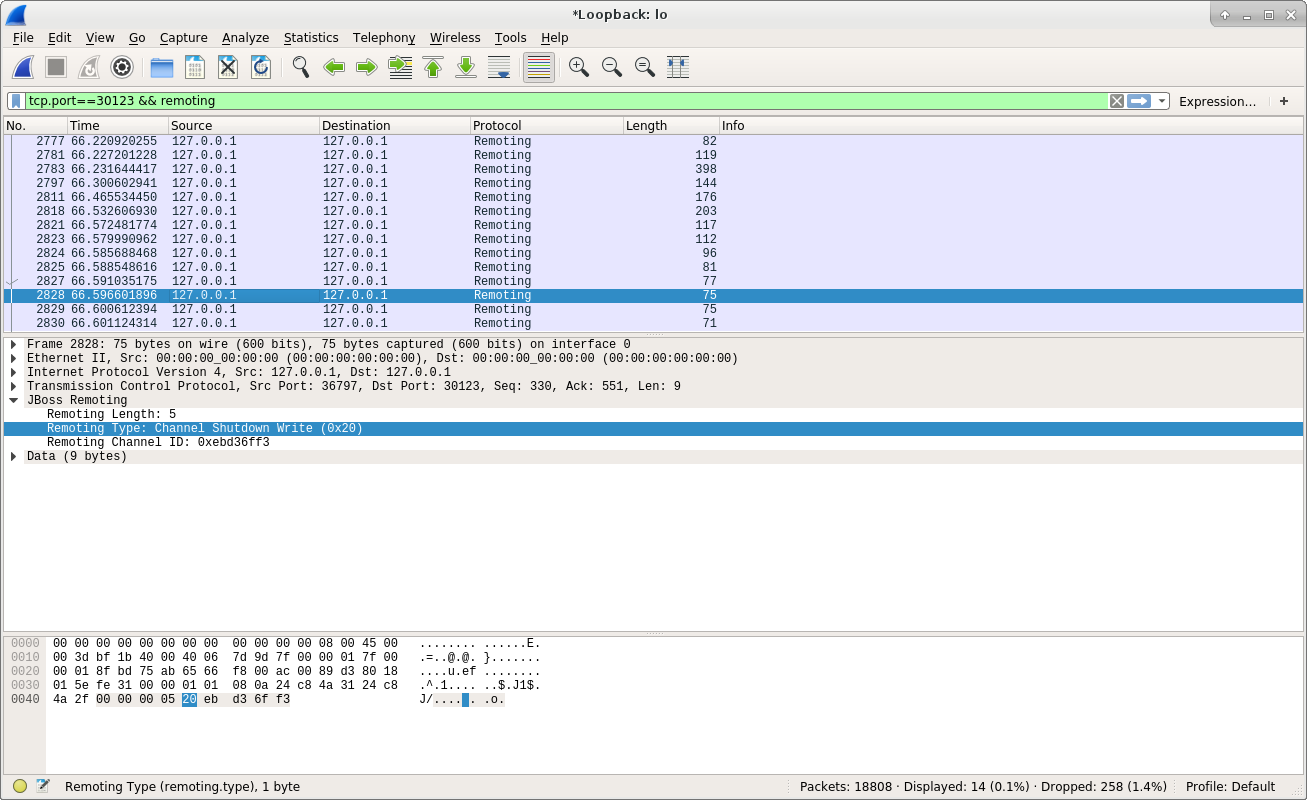
Task: Select the hex byte 20 in bytes pane
Action: point(189,699)
